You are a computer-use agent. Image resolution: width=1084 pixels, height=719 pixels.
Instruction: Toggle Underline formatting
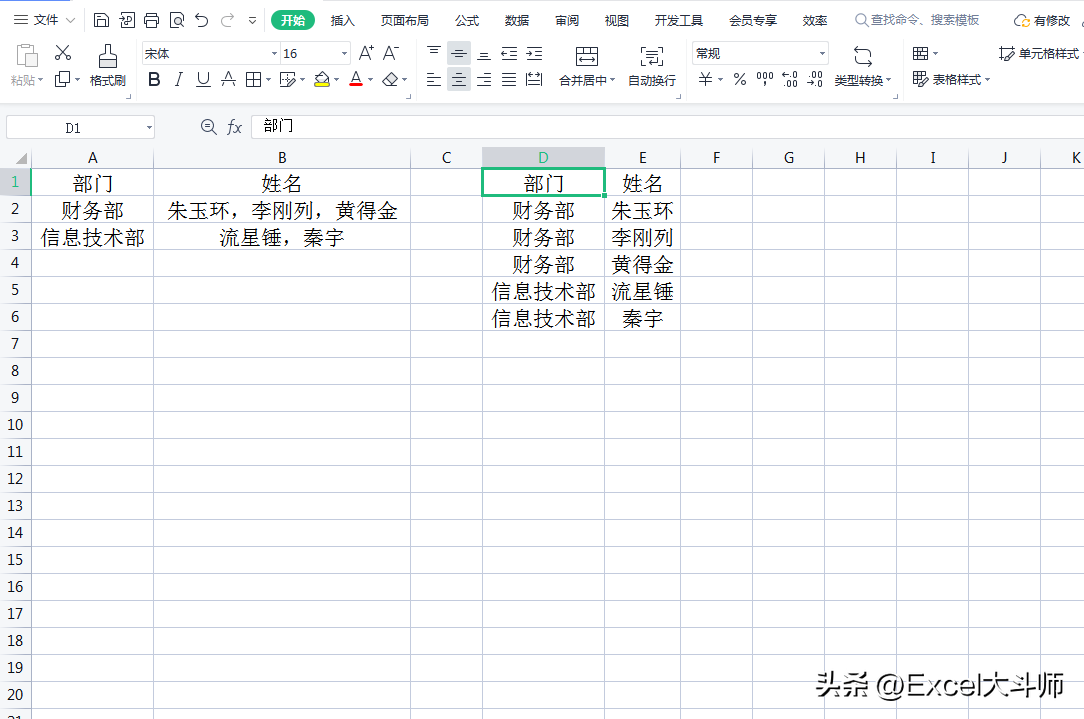pos(203,80)
